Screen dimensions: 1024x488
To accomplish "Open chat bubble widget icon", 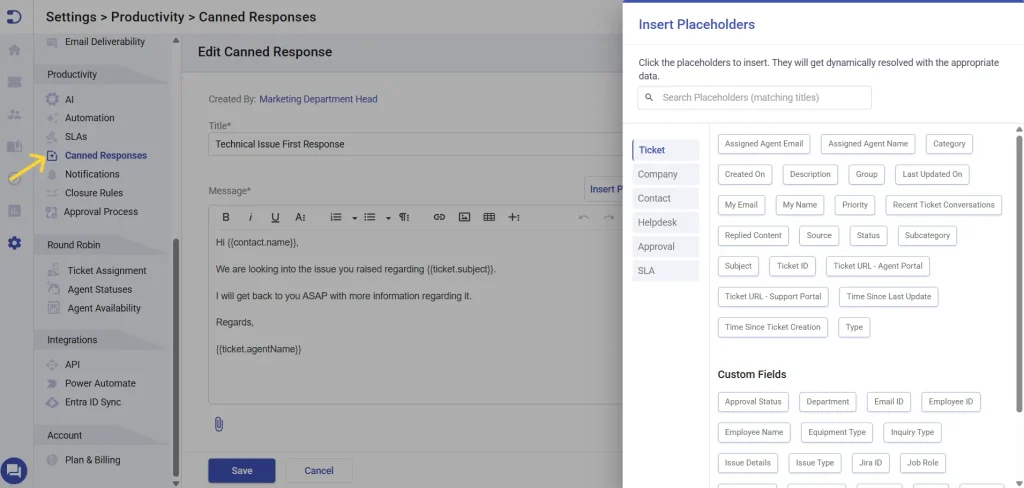I will point(14,470).
